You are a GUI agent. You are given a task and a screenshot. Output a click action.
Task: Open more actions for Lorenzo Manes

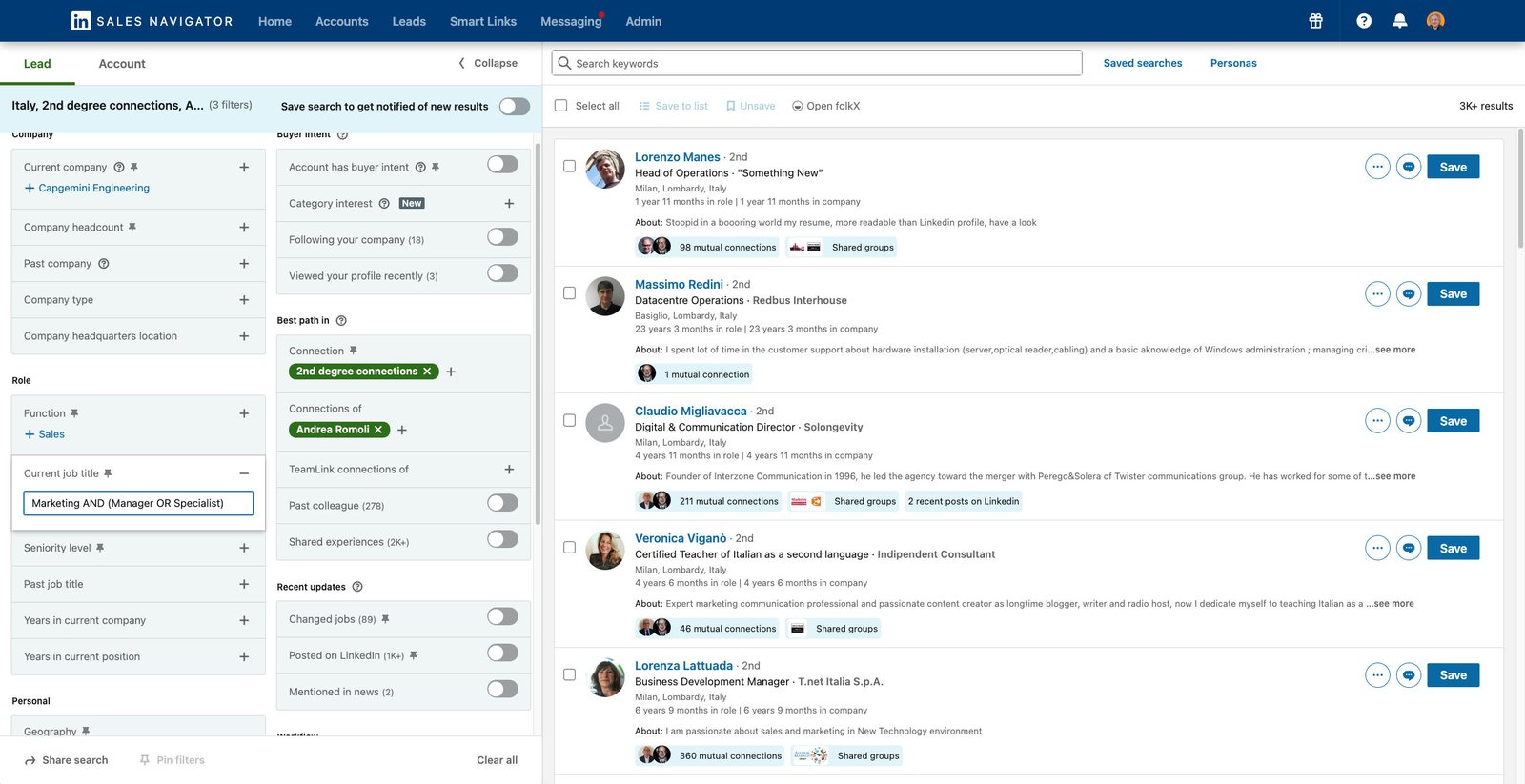[1377, 167]
